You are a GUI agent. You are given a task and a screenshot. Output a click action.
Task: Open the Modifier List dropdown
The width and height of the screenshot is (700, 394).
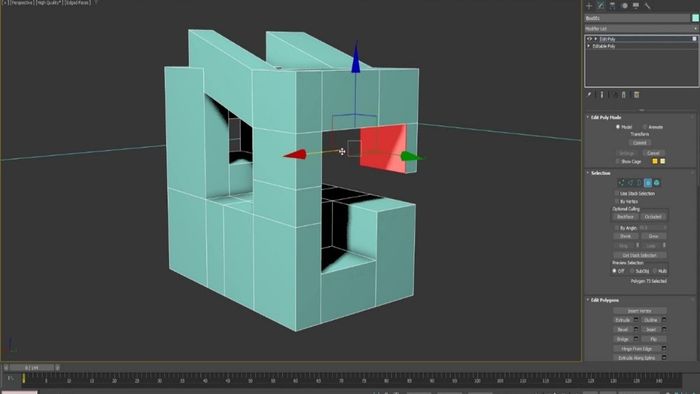click(641, 29)
